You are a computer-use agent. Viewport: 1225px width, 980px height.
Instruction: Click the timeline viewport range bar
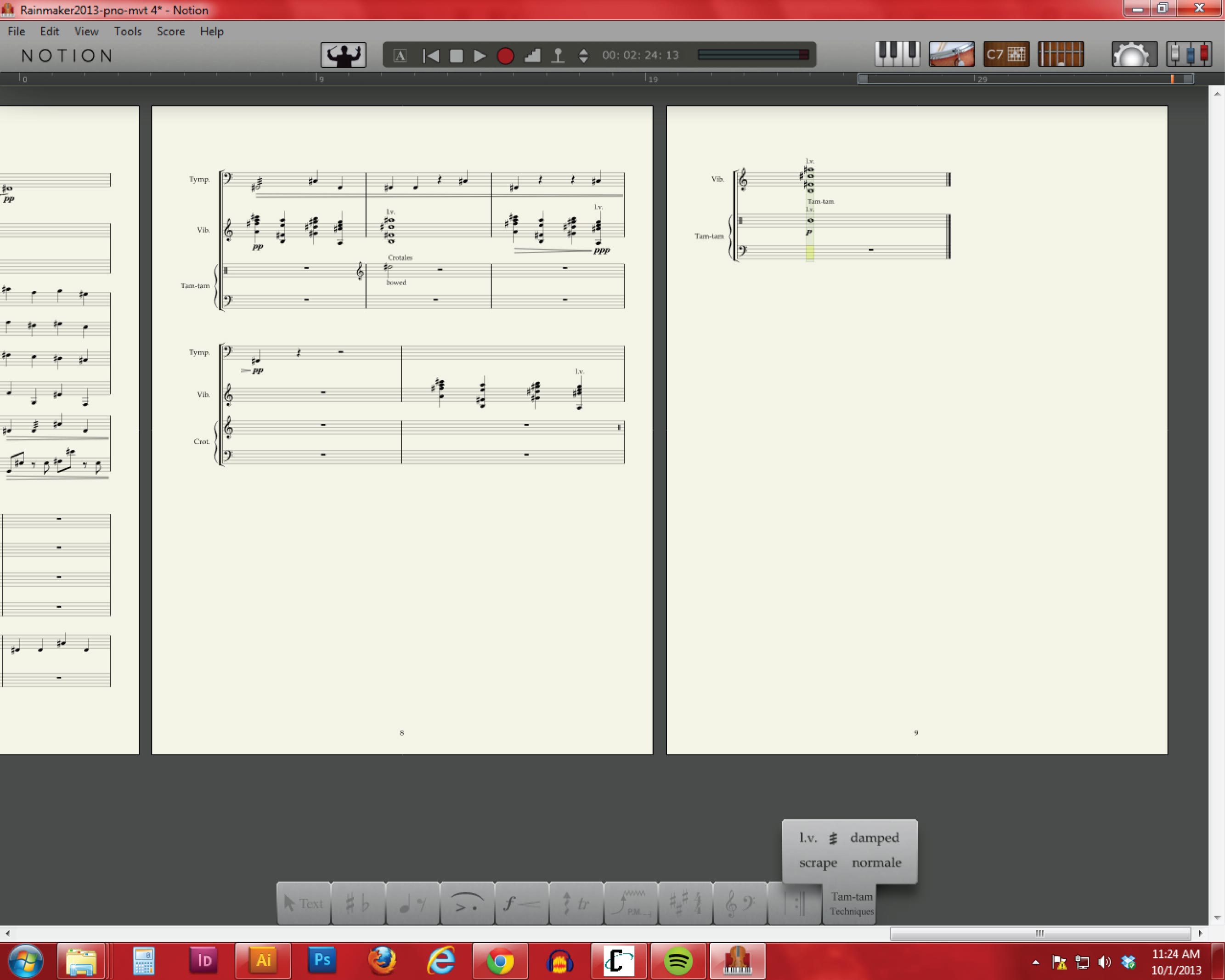1026,79
